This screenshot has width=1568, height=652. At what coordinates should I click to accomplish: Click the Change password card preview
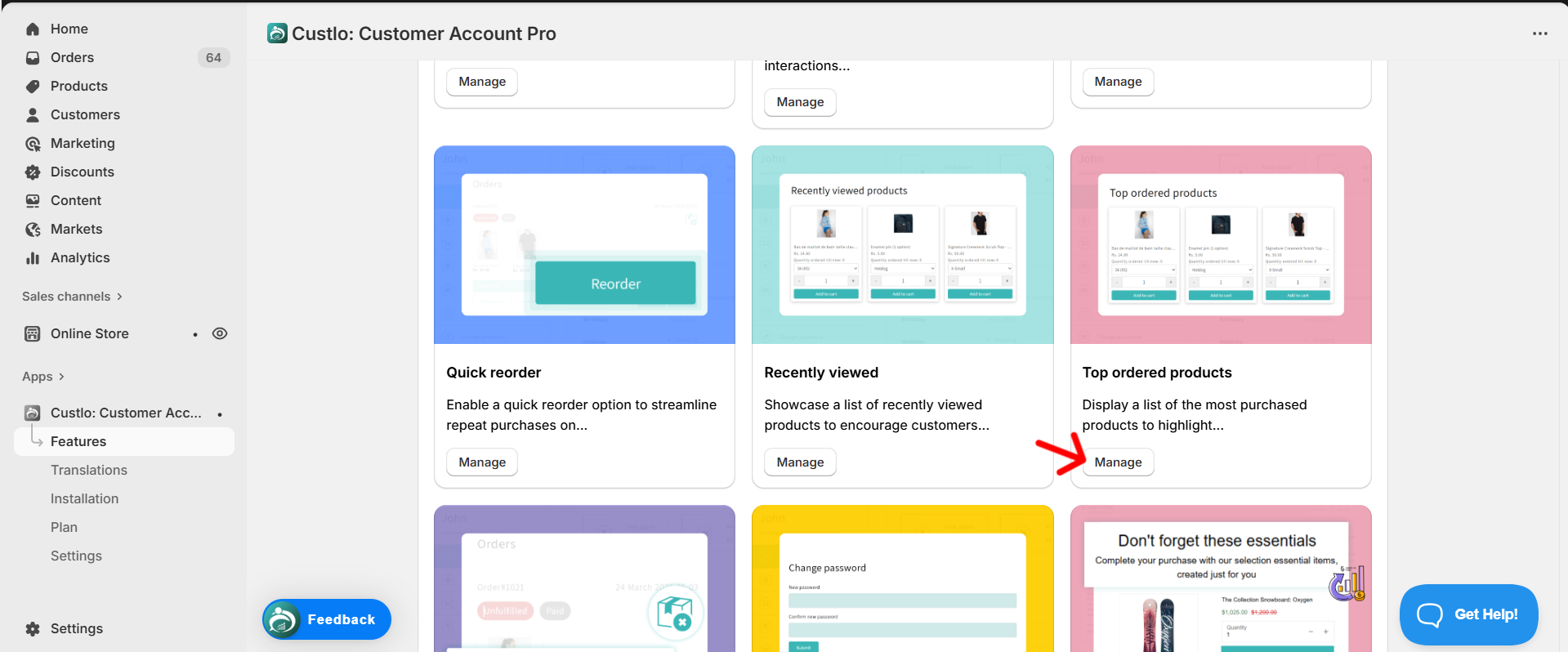(x=902, y=579)
